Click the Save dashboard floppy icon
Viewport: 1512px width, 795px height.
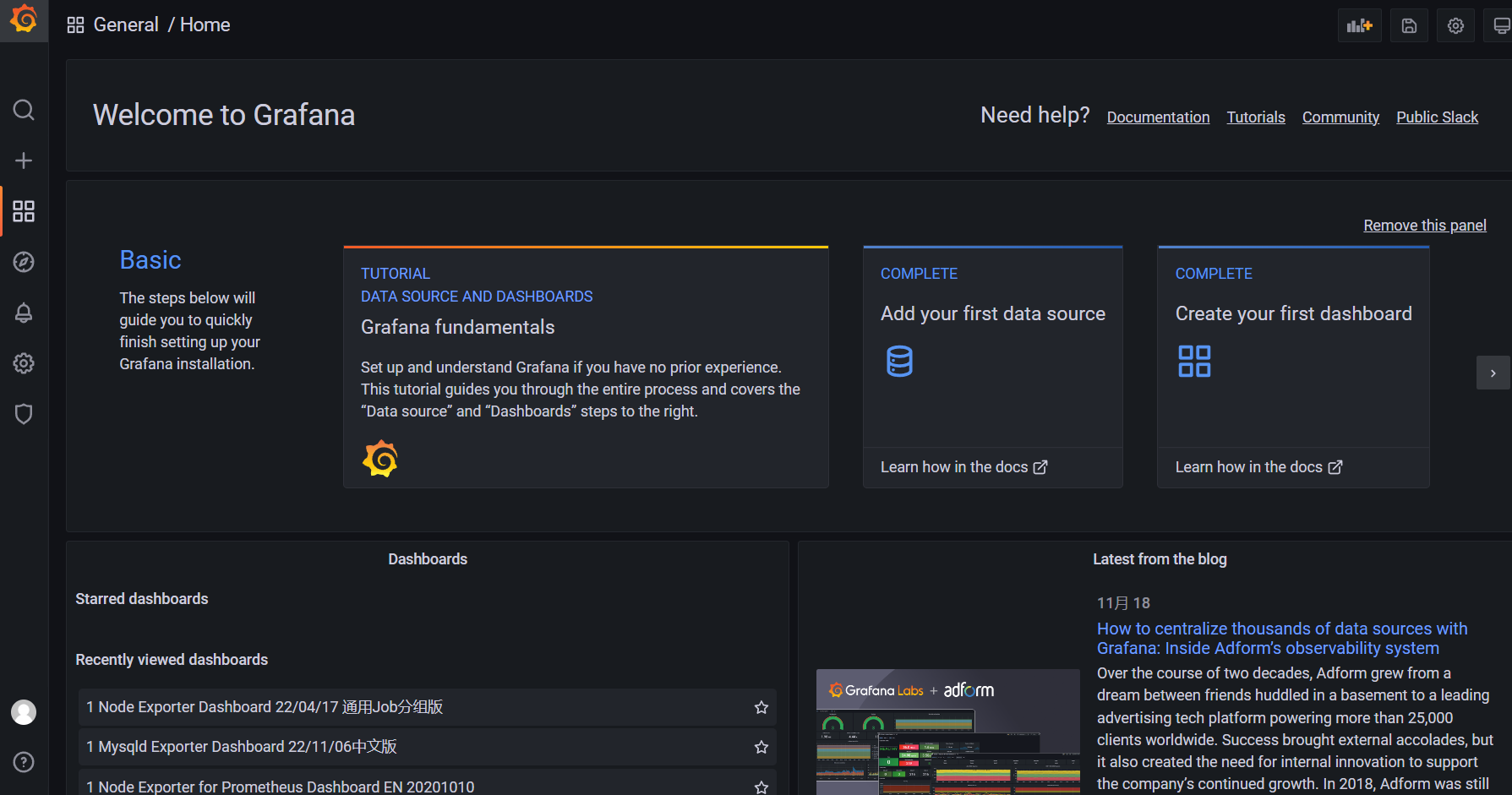coord(1409,25)
